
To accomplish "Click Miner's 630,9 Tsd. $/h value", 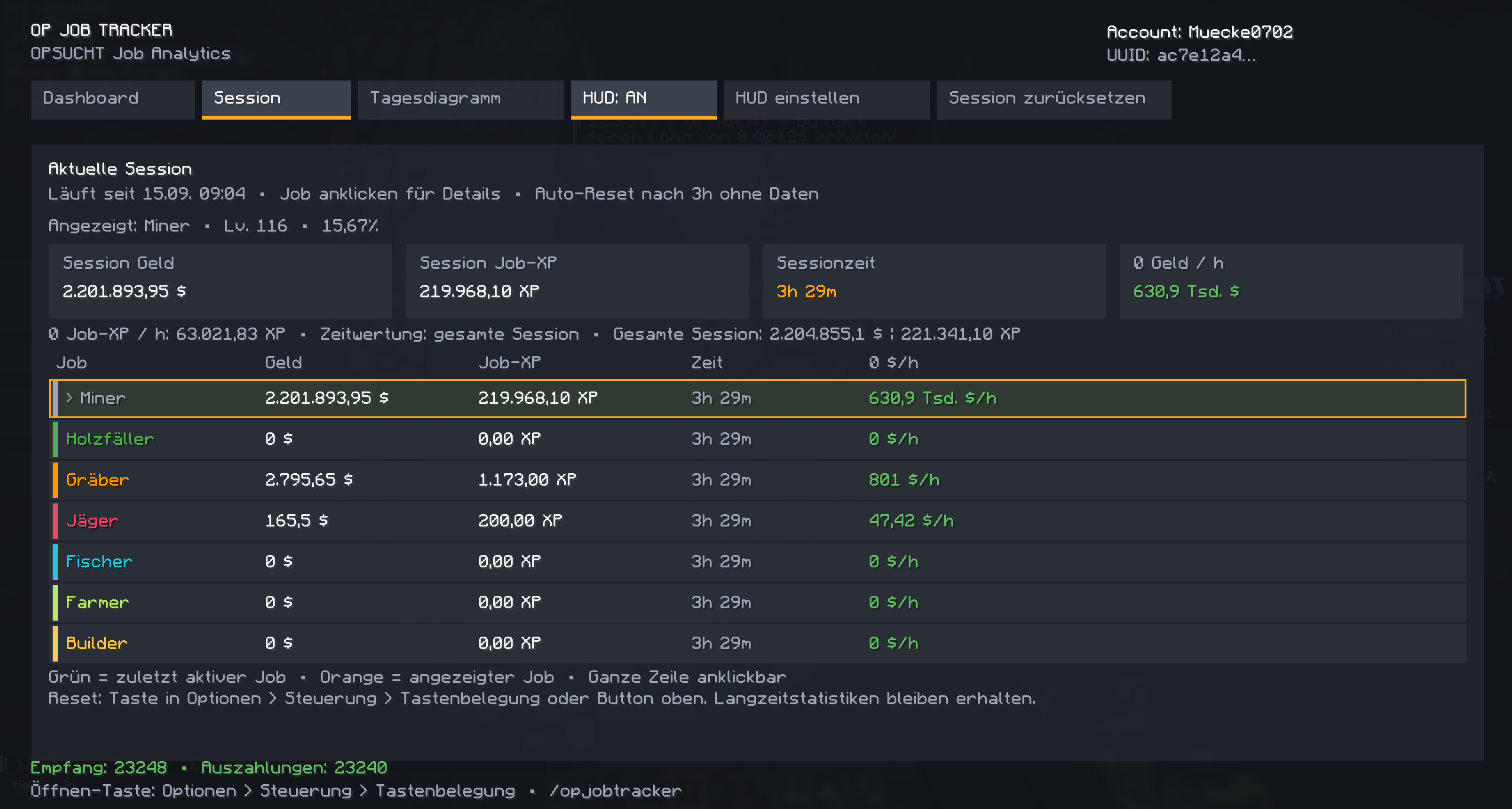I will (932, 398).
